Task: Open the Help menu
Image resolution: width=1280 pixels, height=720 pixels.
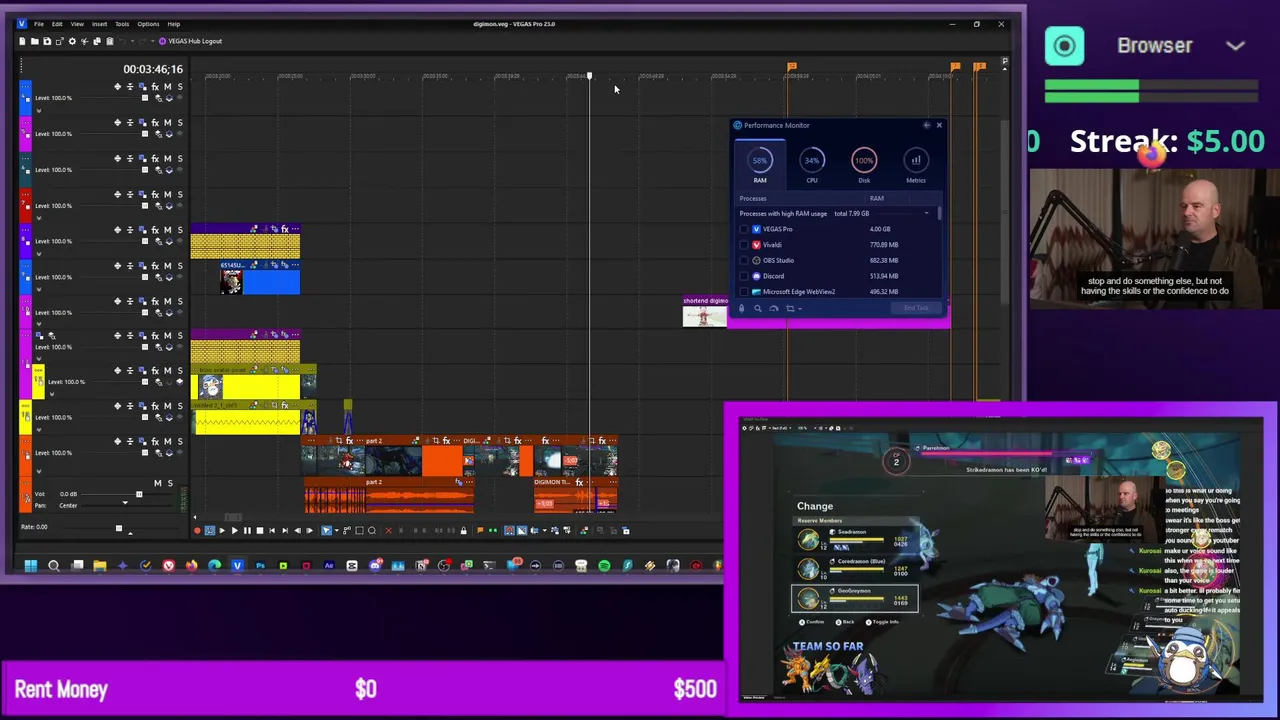Action: 173,24
